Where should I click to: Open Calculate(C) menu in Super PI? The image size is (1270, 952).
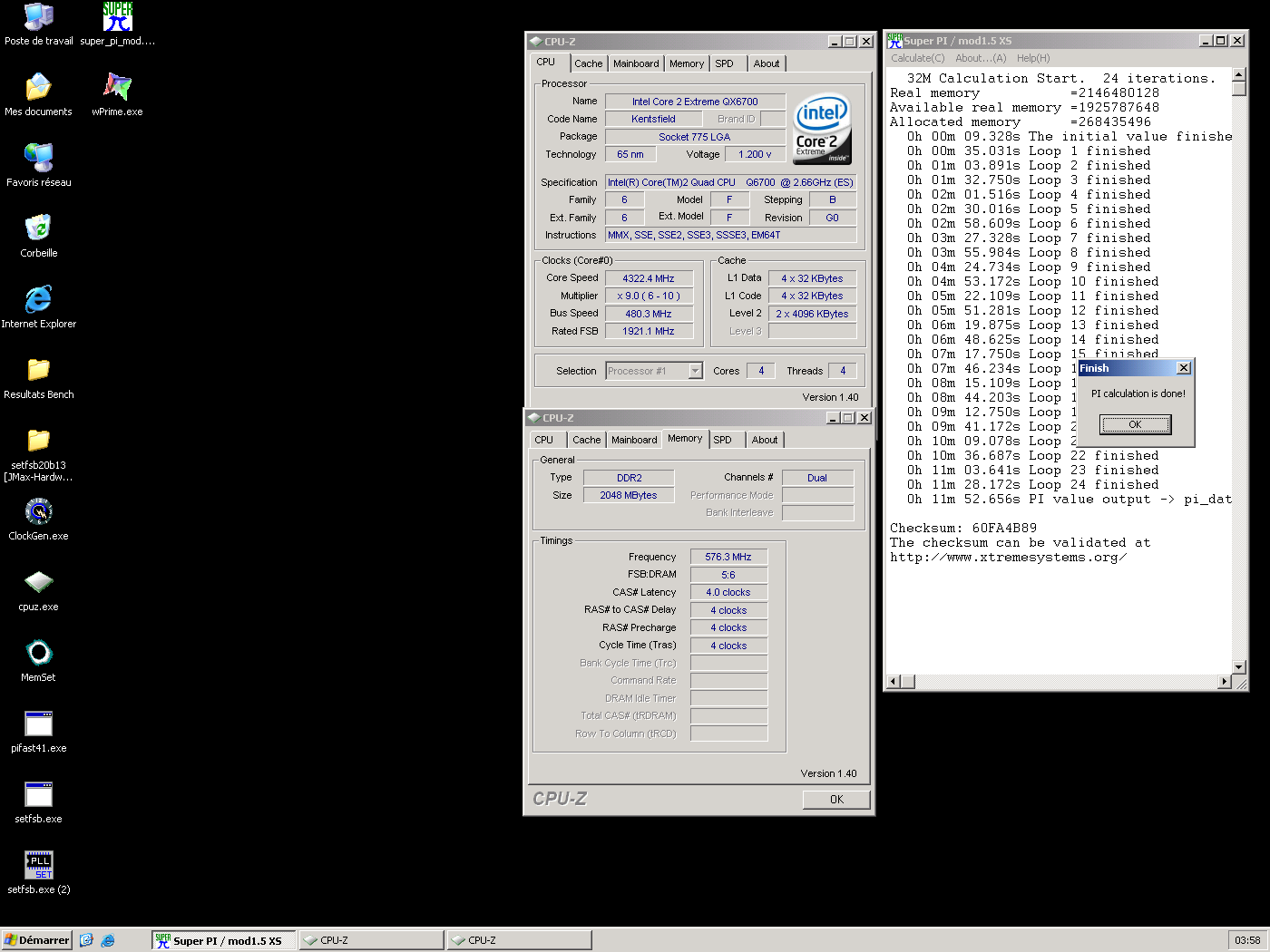[917, 58]
